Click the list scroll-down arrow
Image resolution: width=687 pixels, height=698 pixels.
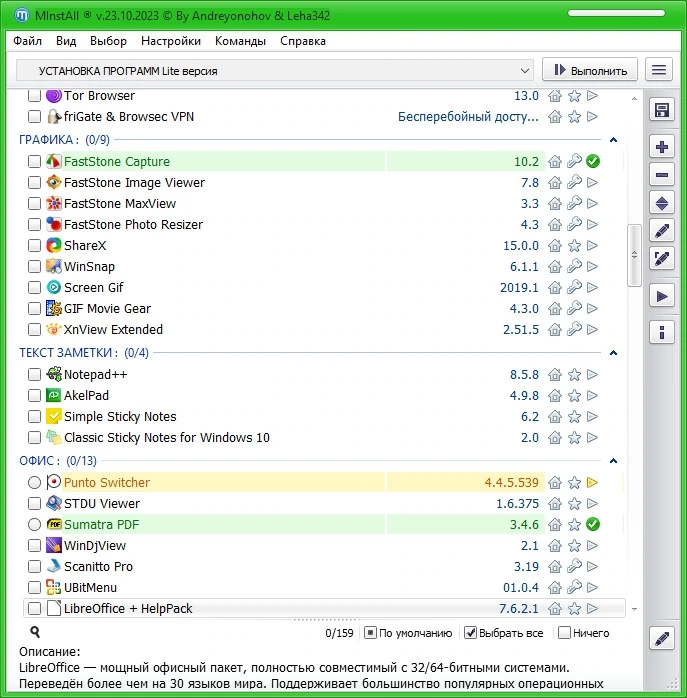point(634,609)
